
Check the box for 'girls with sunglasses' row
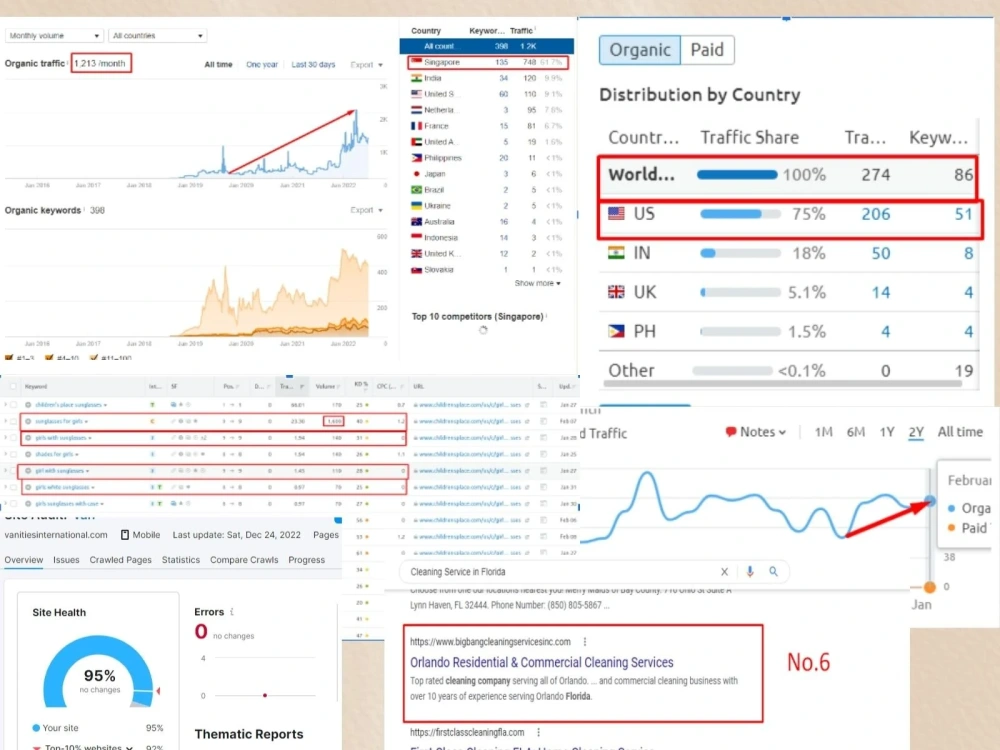[x=13, y=438]
